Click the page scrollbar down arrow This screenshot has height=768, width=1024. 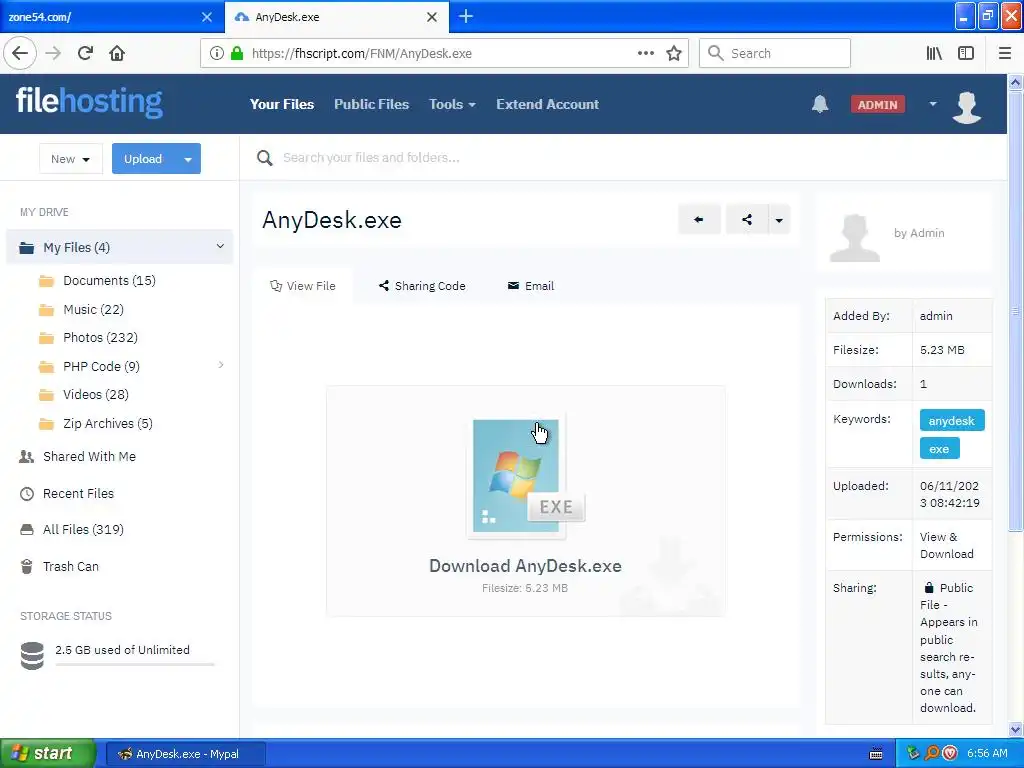click(1015, 728)
